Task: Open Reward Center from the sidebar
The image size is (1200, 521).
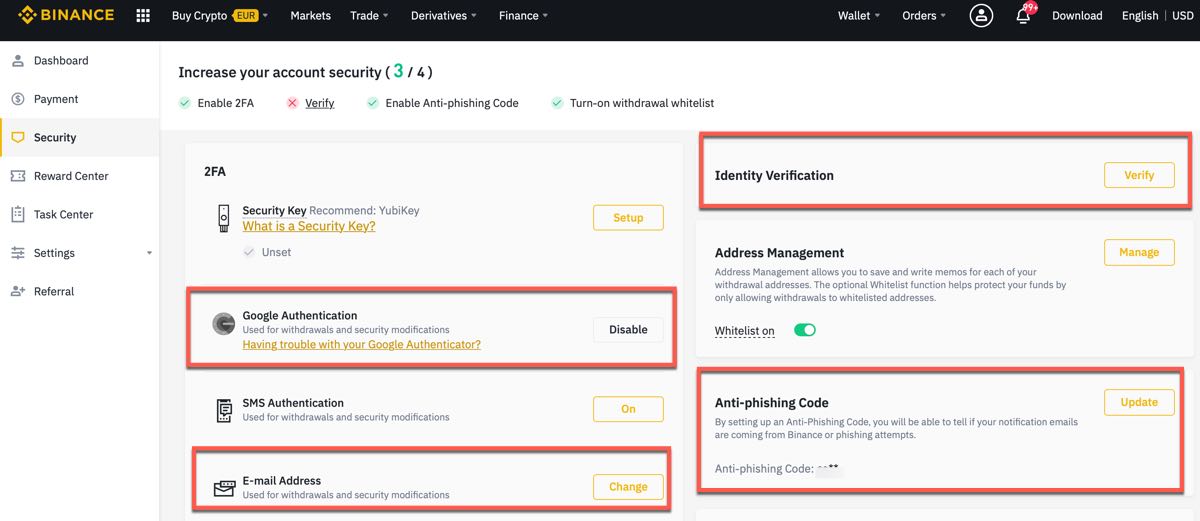Action: (71, 176)
